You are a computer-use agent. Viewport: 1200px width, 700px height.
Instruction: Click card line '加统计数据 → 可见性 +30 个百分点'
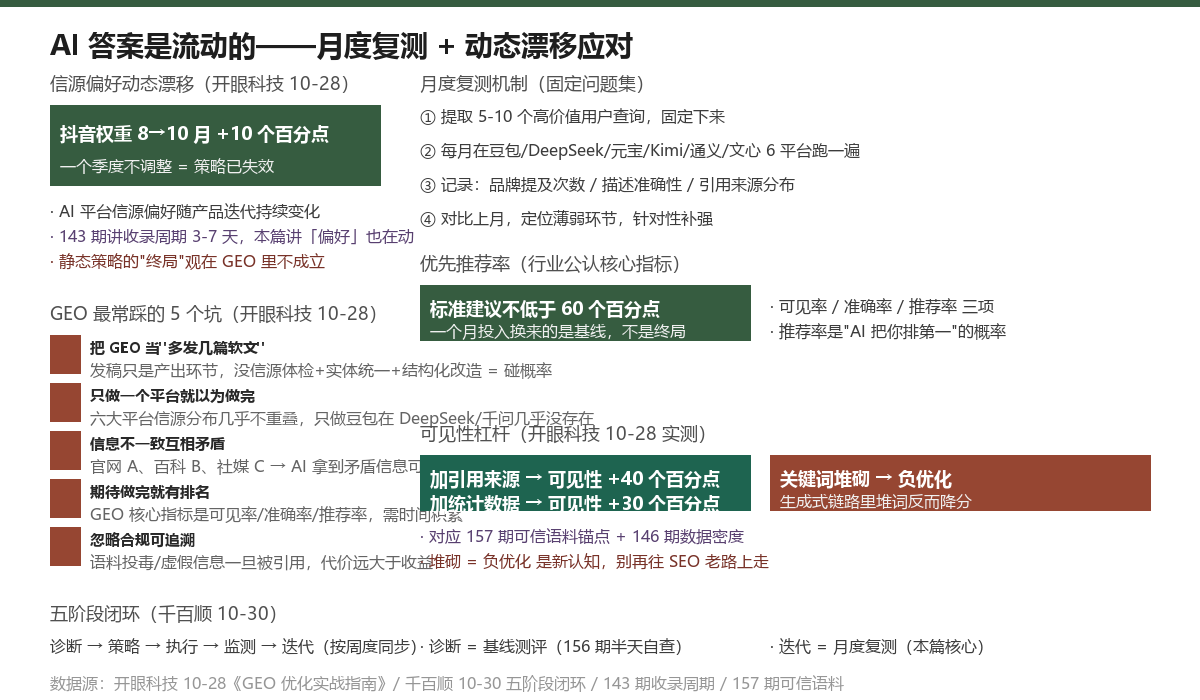tap(575, 503)
